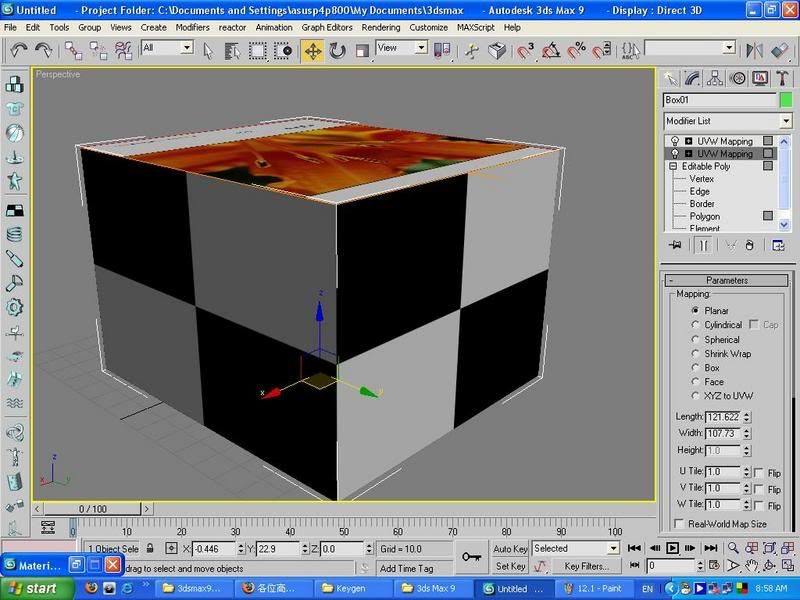This screenshot has width=800, height=600.
Task: Click the Play Animation button
Action: (x=672, y=548)
